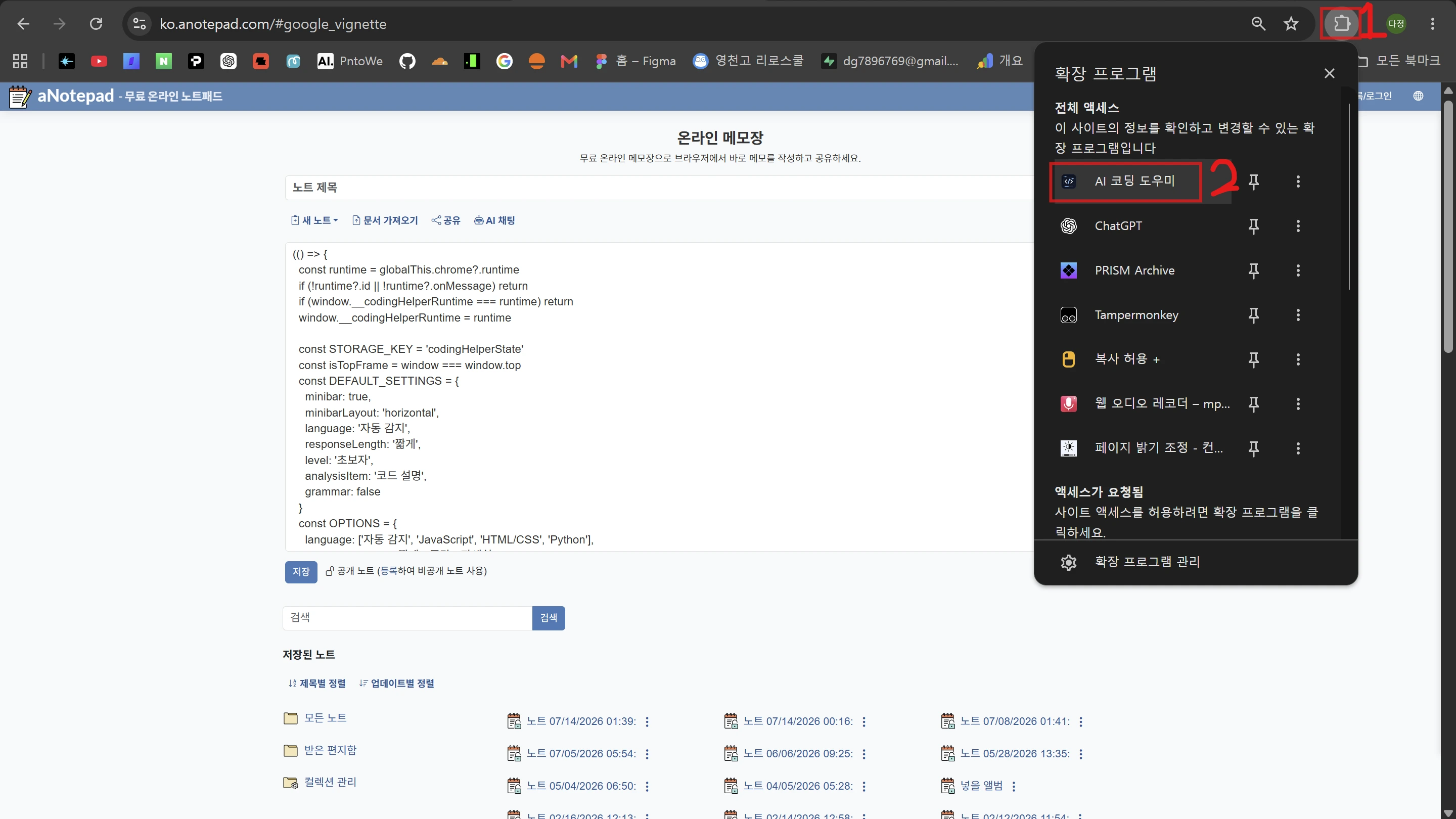Viewport: 1456px width, 819px height.
Task: Open site information icon in address bar
Action: click(140, 24)
